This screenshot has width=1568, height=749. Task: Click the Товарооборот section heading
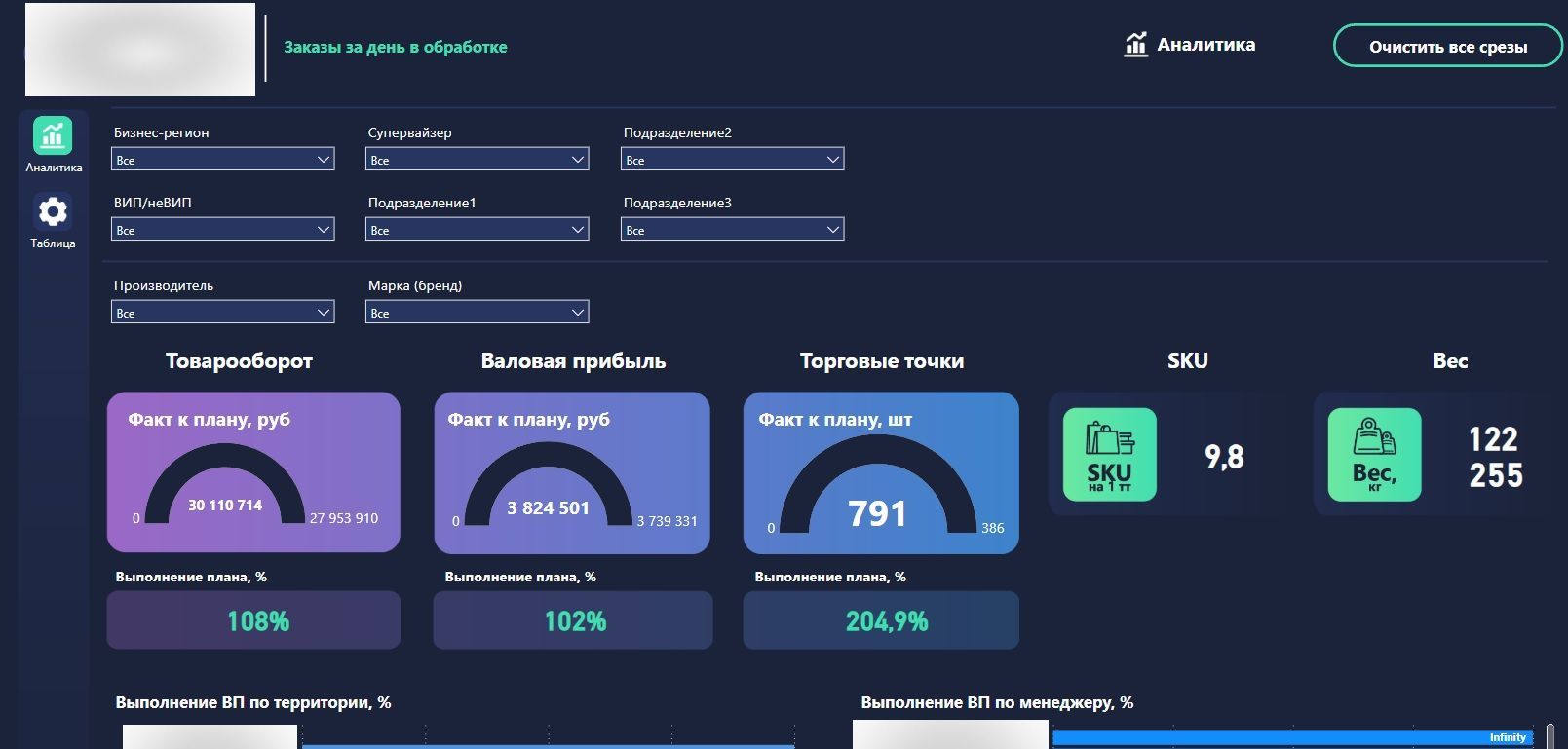click(x=240, y=361)
